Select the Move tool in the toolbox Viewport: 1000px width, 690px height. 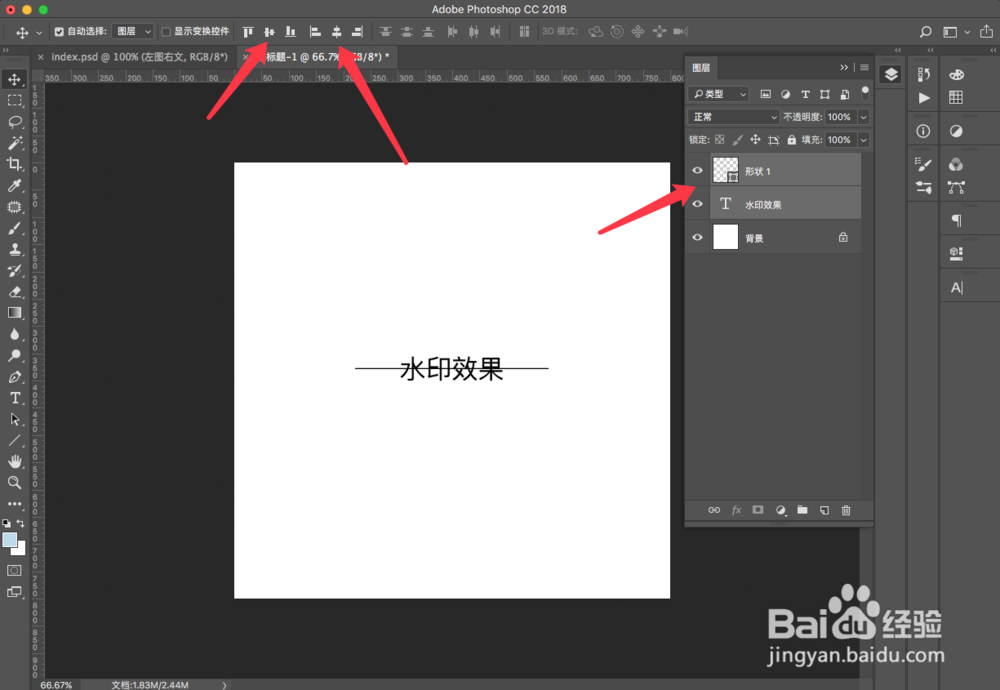14,79
